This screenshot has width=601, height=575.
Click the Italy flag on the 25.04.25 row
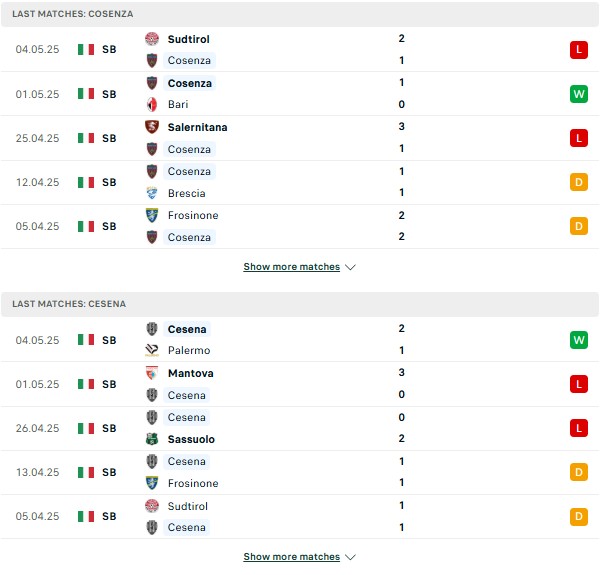pos(86,138)
